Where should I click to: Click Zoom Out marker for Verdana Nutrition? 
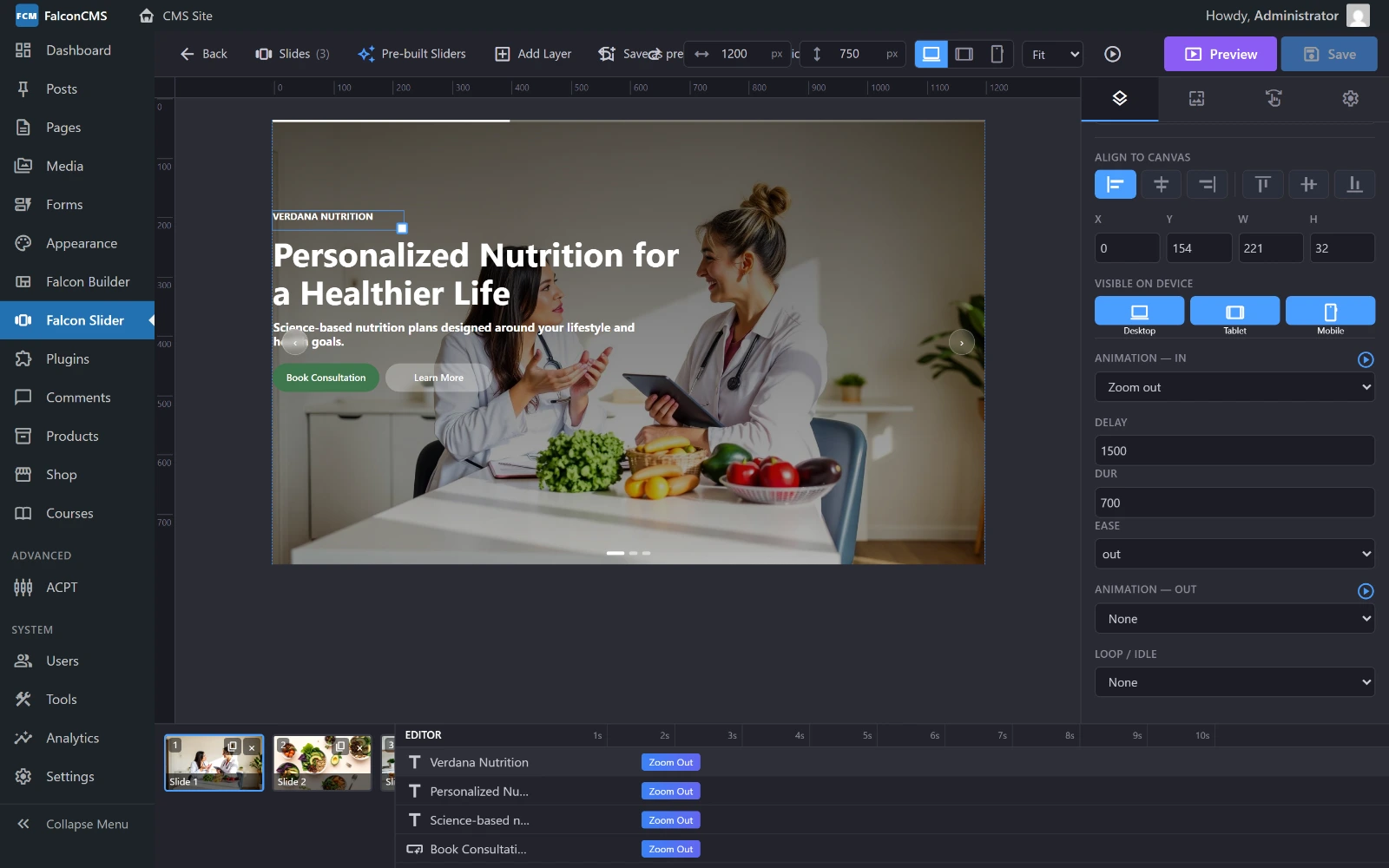[x=671, y=762]
